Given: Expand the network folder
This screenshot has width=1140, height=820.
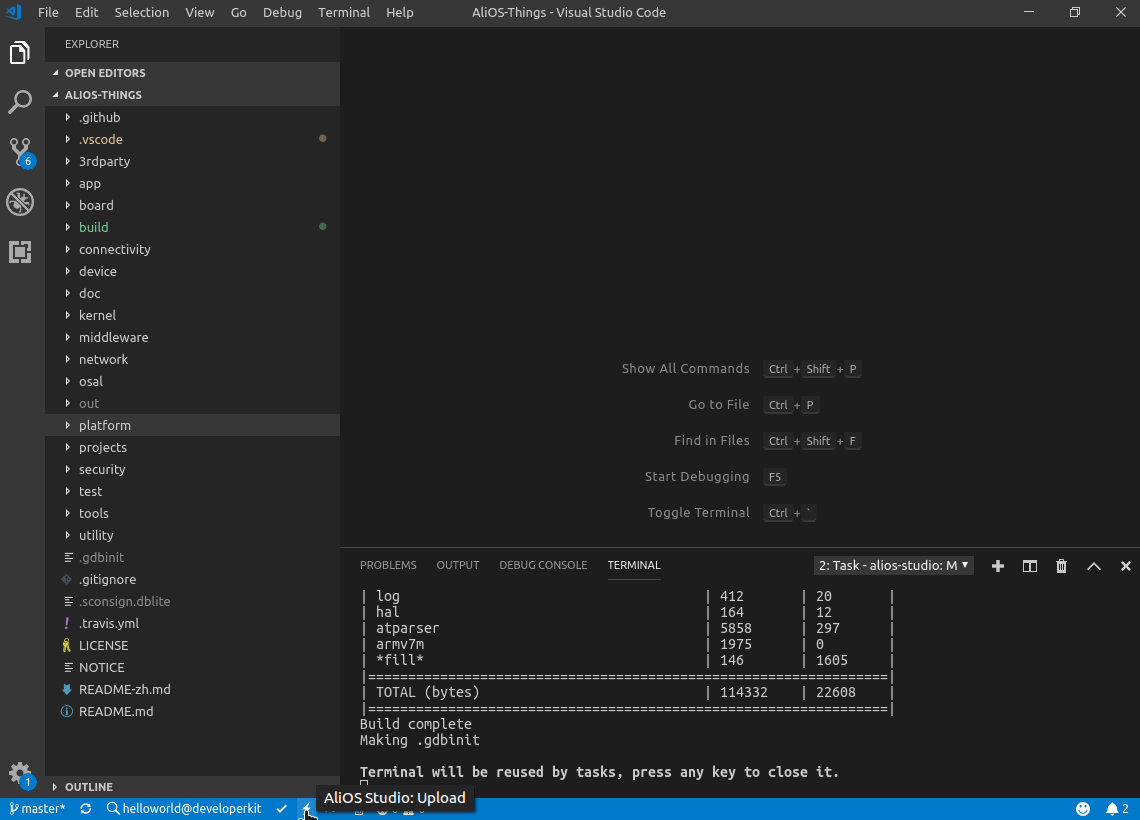Looking at the screenshot, I should pos(193,359).
